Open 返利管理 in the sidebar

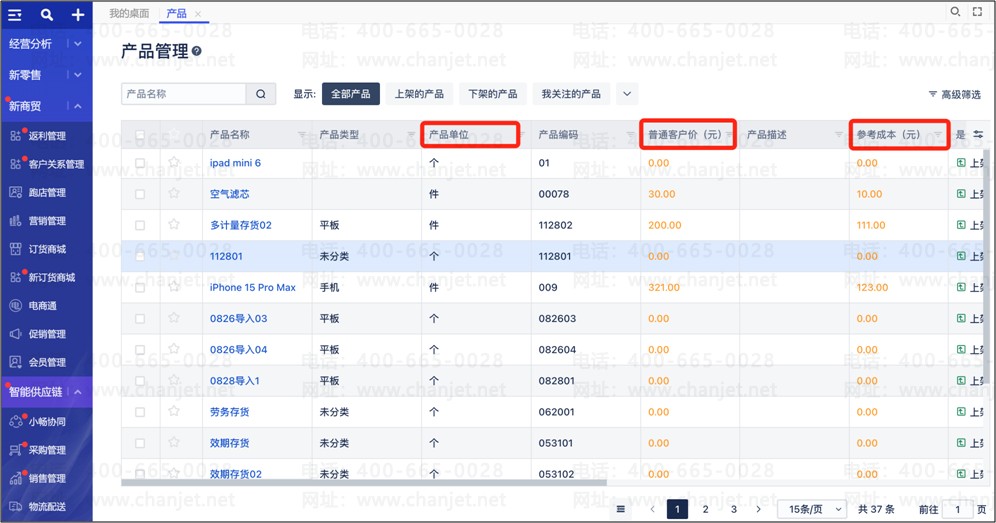point(47,136)
